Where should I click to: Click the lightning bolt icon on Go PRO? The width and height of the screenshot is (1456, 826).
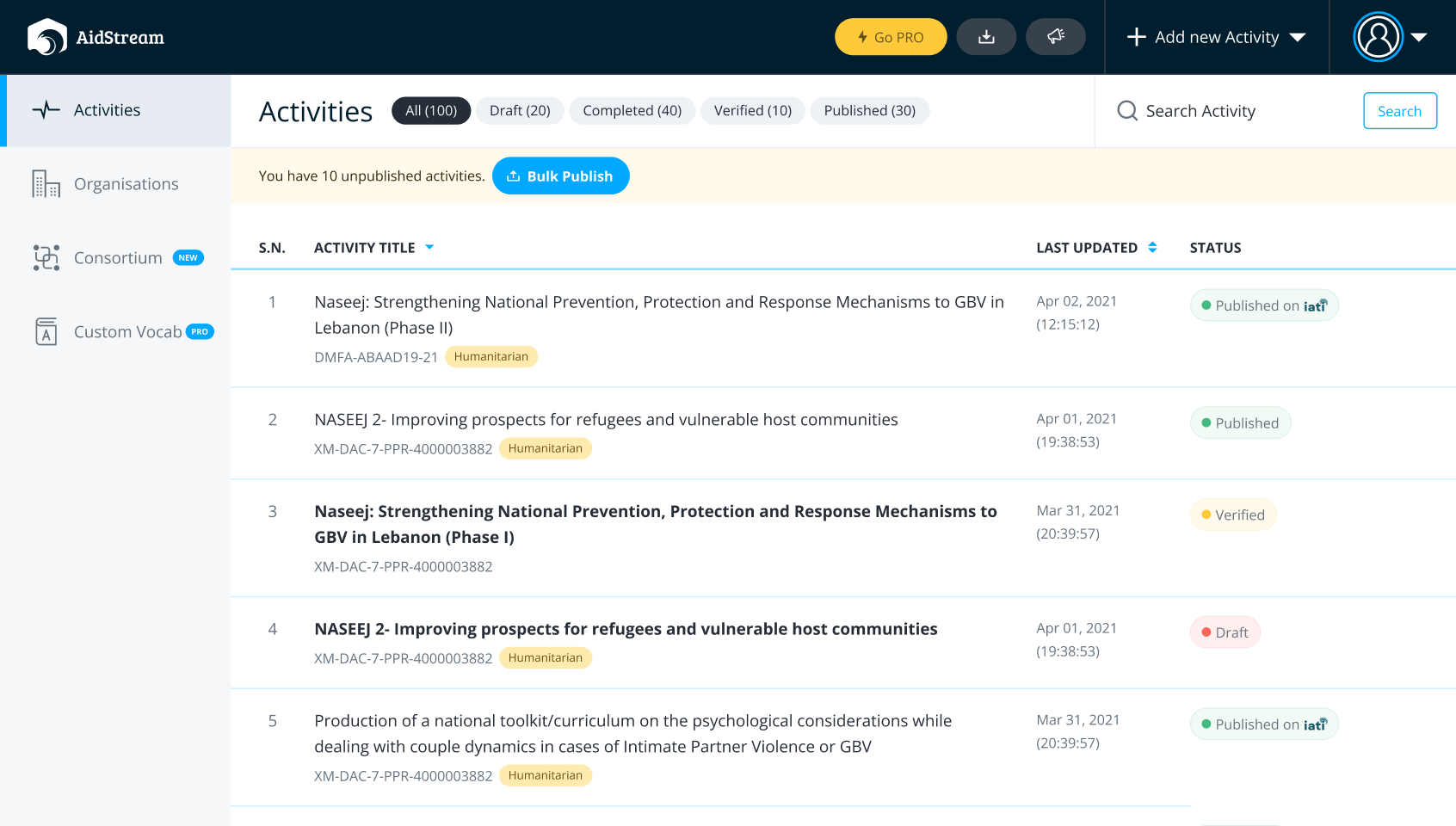862,37
